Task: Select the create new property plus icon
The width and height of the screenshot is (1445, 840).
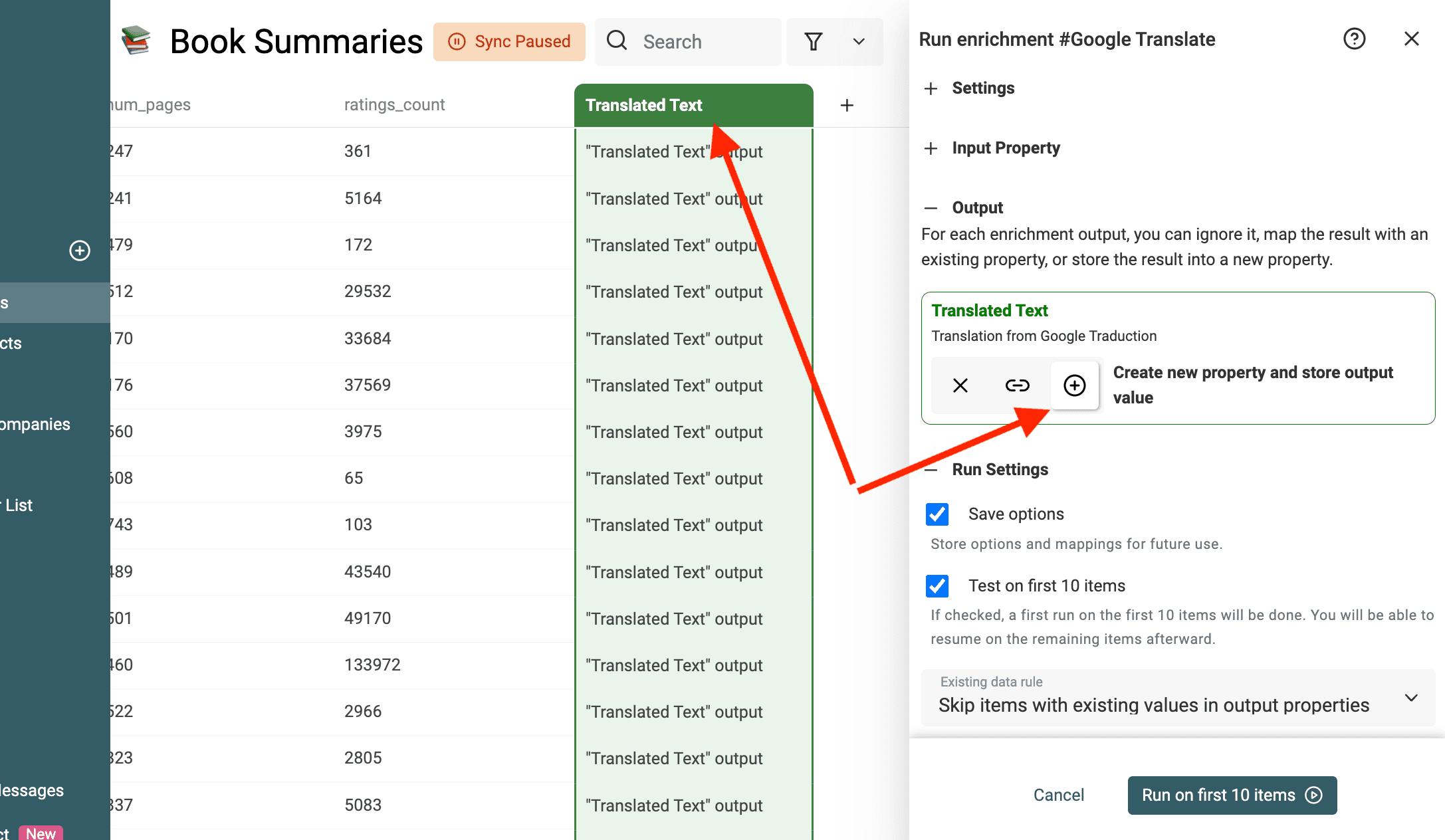Action: click(1074, 385)
